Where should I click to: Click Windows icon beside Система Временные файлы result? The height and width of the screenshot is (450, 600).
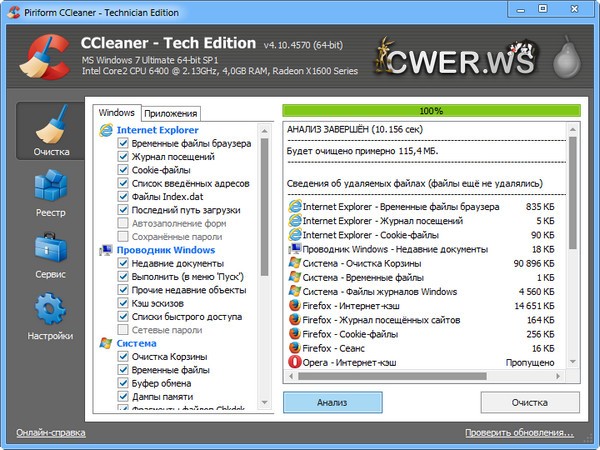pyautogui.click(x=295, y=277)
